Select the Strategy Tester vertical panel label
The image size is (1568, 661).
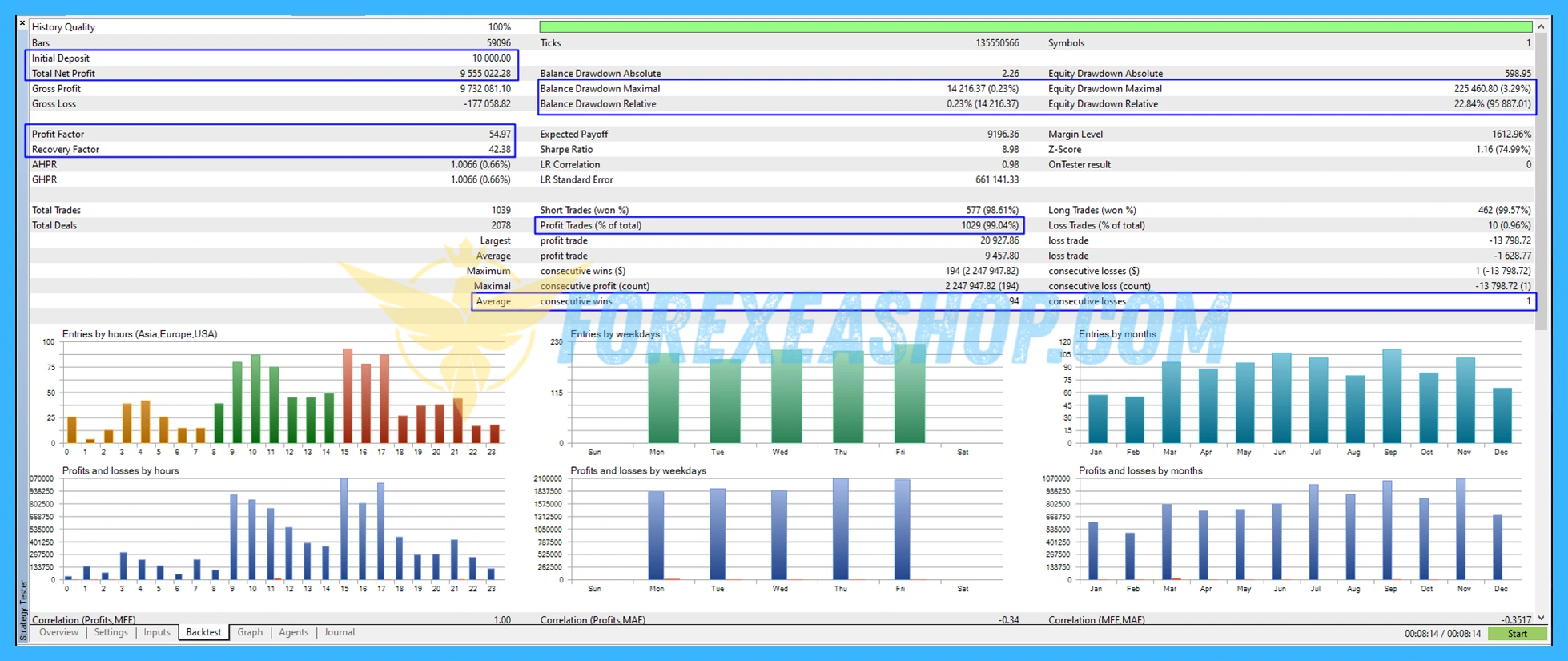(22, 611)
